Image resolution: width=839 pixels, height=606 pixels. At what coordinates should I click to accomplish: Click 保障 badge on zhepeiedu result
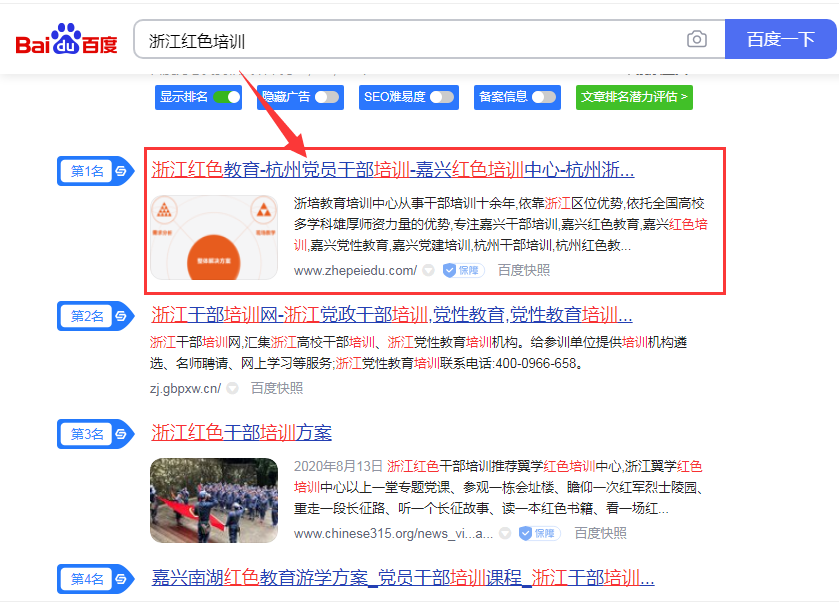click(463, 271)
